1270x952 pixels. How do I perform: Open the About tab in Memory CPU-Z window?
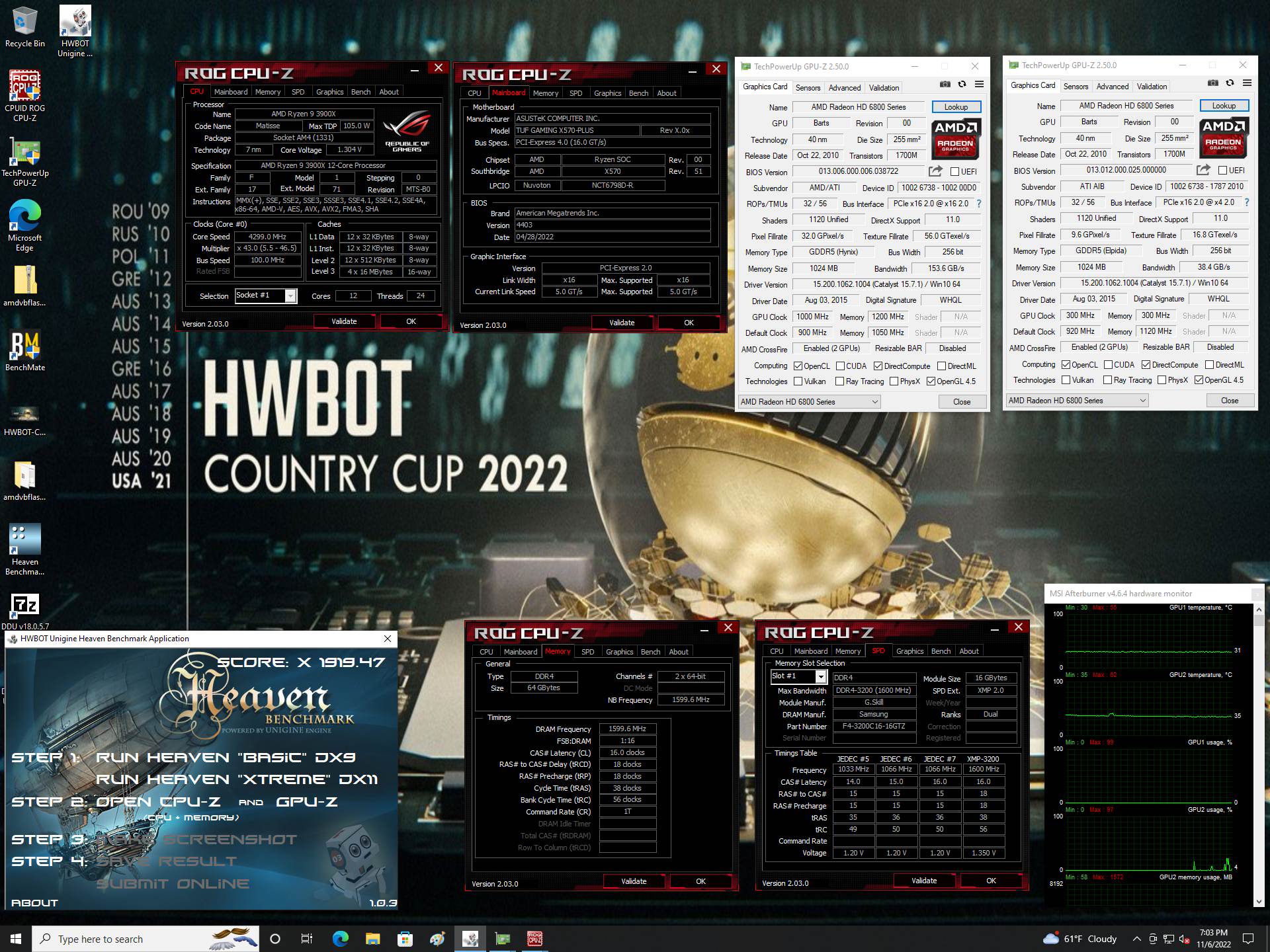pyautogui.click(x=679, y=652)
